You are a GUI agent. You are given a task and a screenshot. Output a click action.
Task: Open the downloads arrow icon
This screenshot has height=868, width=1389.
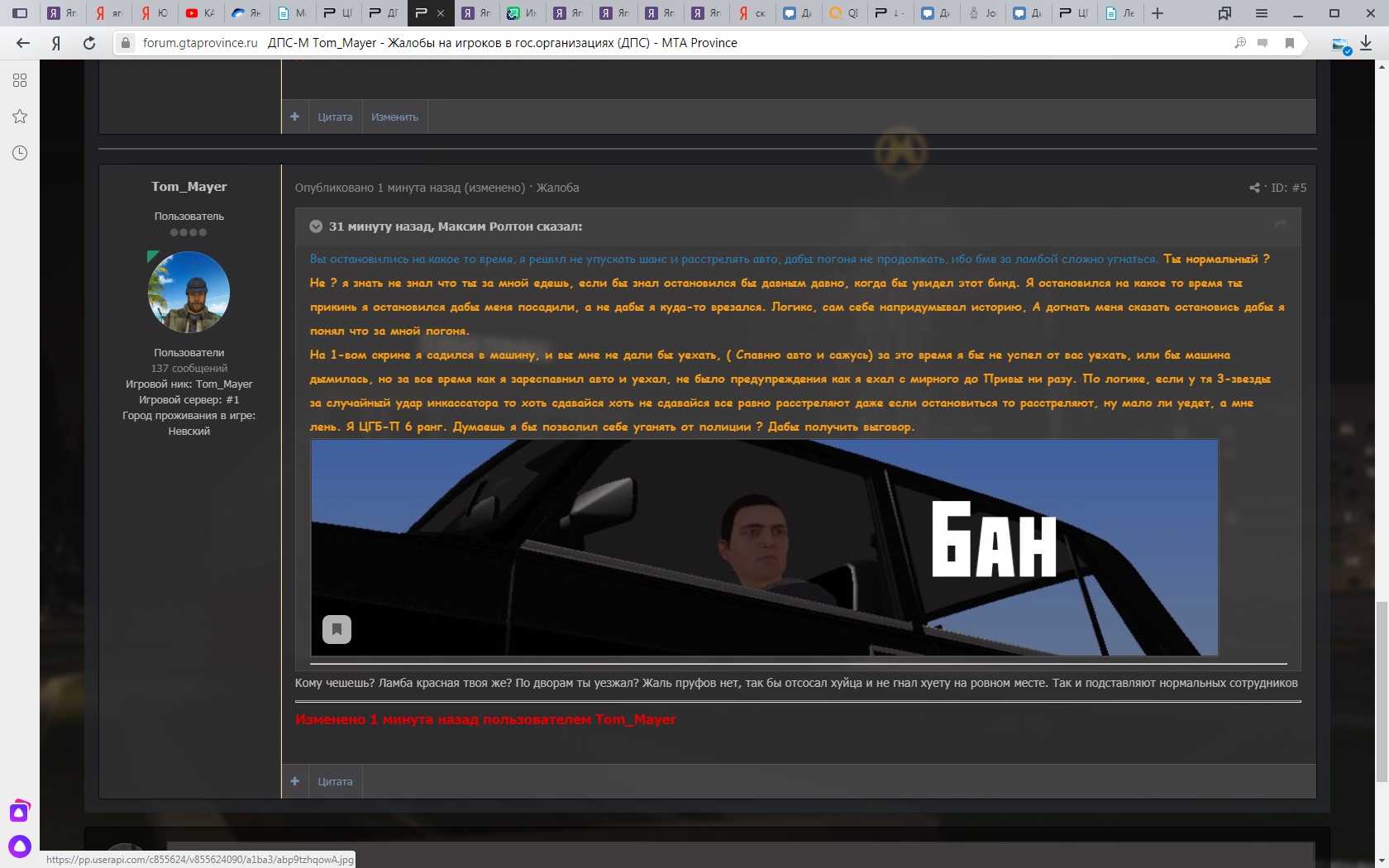coord(1366,43)
